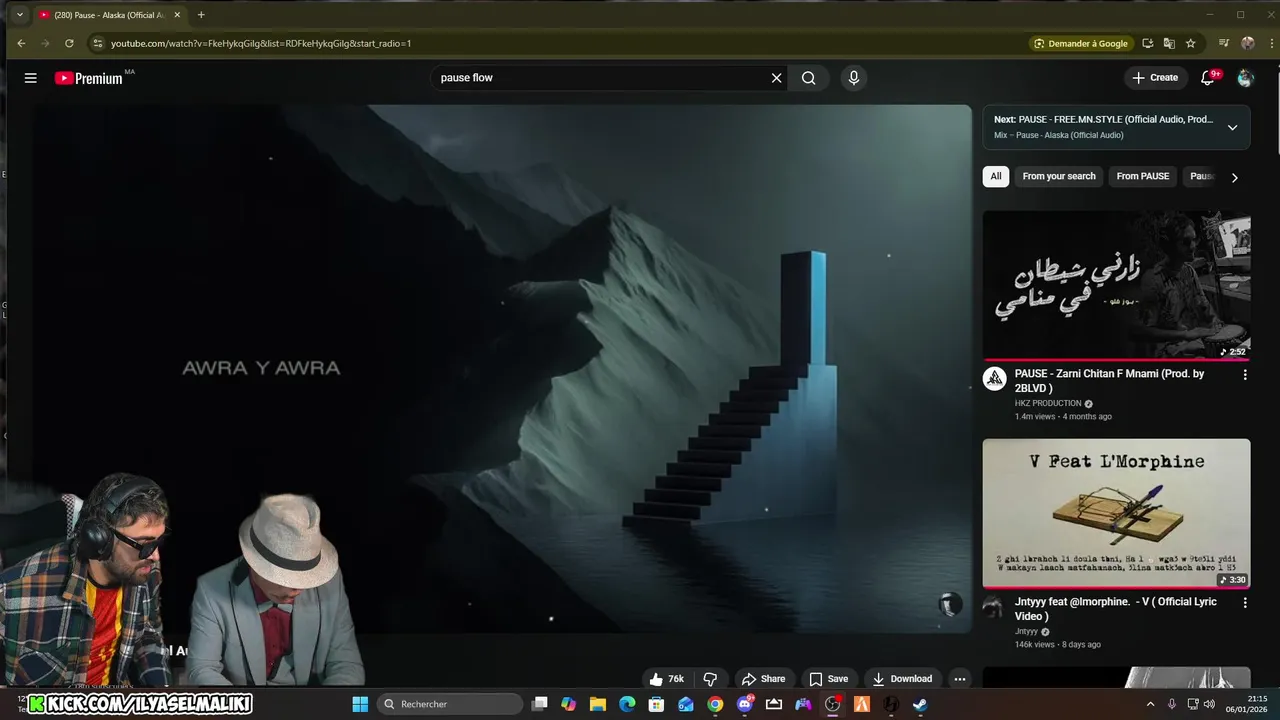Open Zarni Chitan F Mnami thumbnail
The width and height of the screenshot is (1280, 720).
coord(1116,285)
